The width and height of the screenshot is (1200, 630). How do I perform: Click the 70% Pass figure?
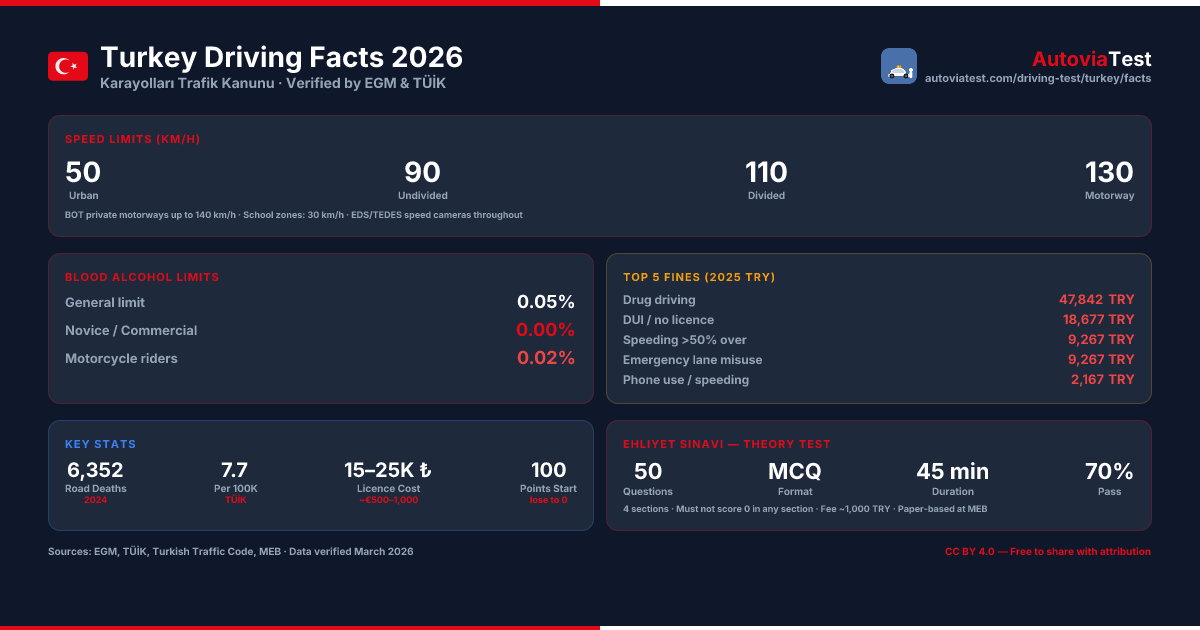[1109, 477]
